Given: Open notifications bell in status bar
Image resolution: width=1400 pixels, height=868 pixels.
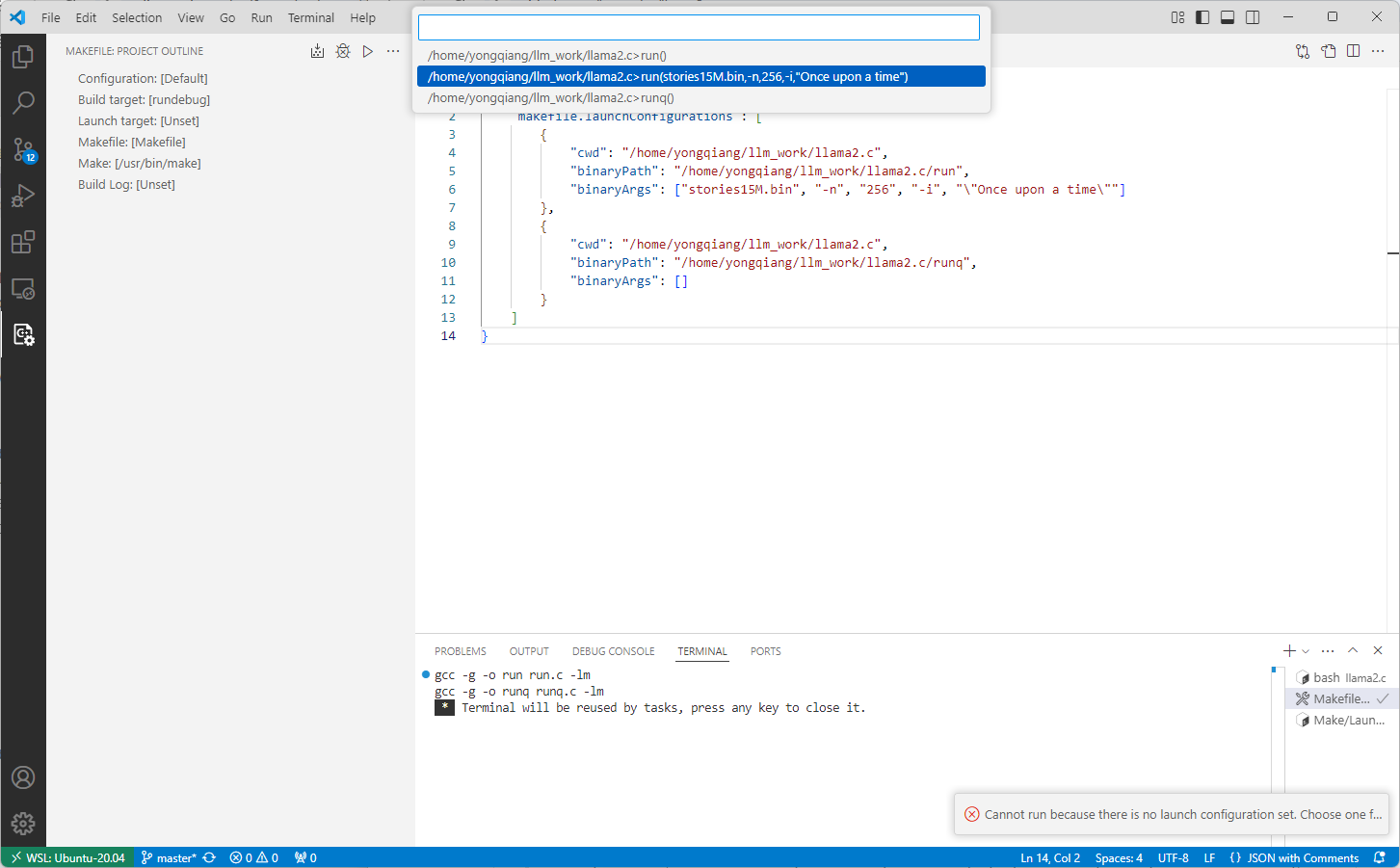Looking at the screenshot, I should [1380, 857].
